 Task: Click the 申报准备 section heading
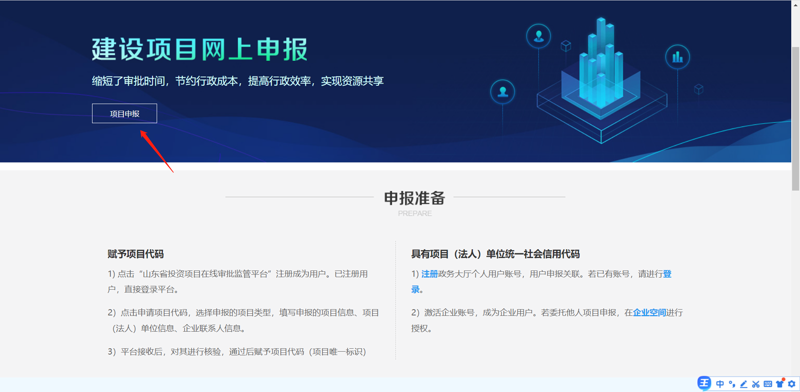[414, 198]
